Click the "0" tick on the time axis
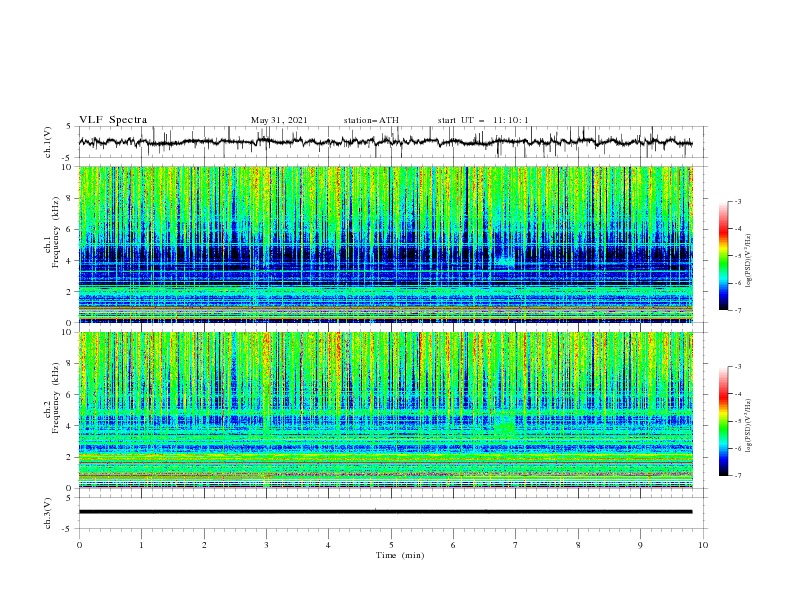 pos(79,545)
